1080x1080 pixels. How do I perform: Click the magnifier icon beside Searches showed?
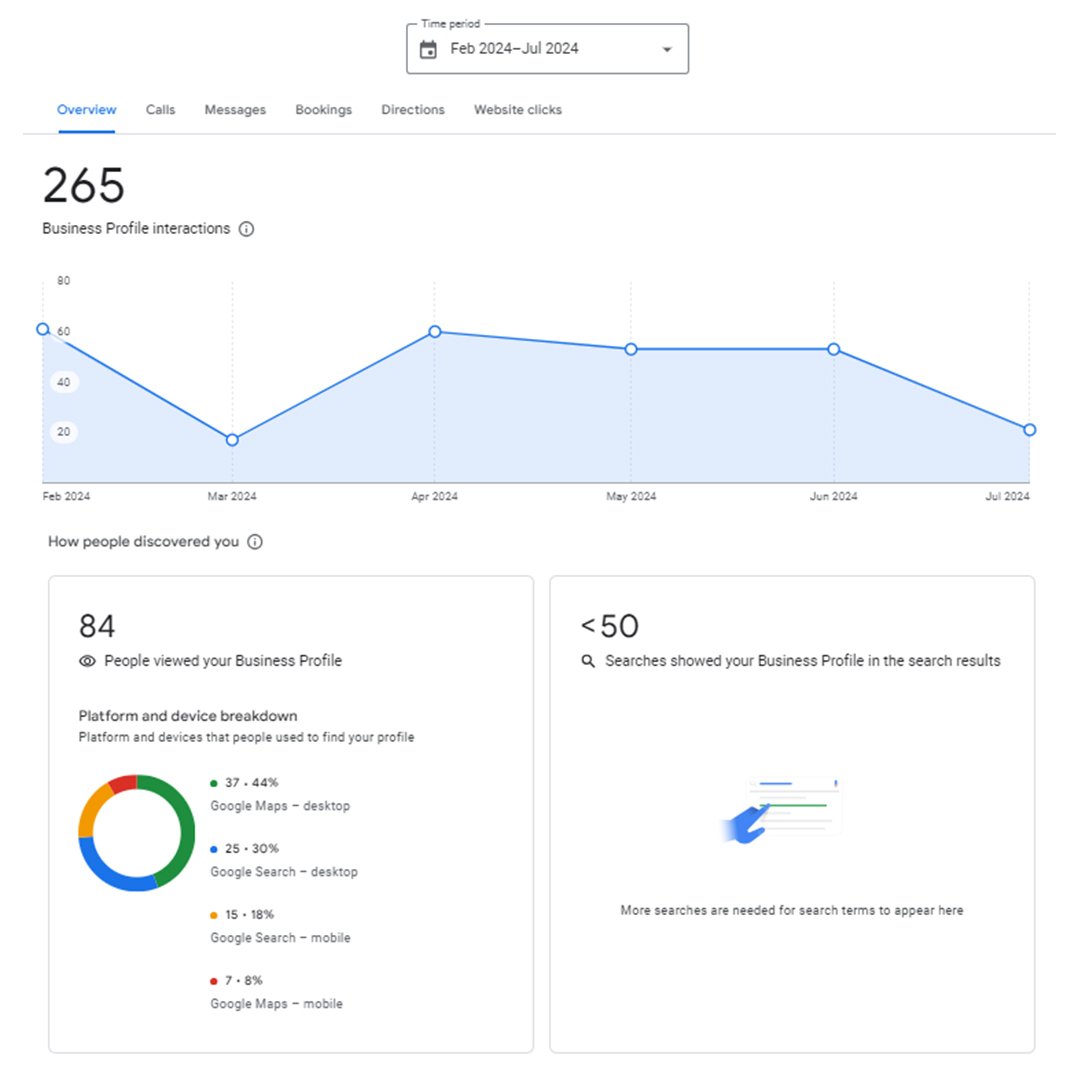588,661
